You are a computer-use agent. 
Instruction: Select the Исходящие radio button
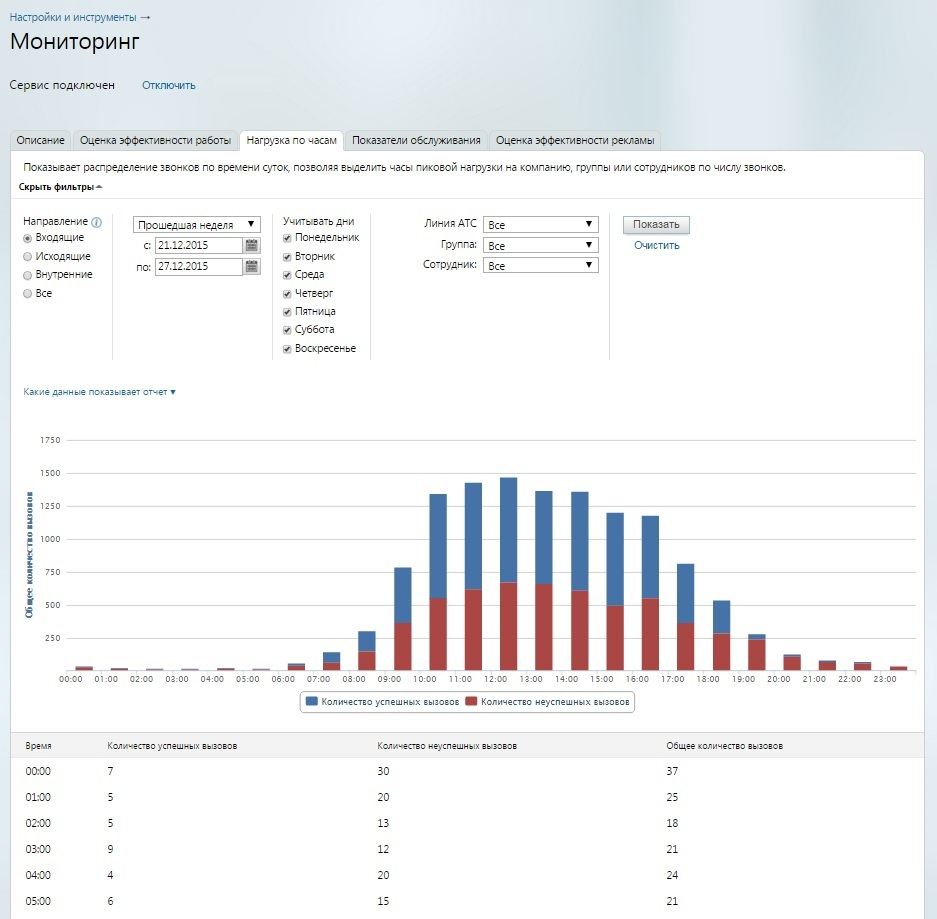(28, 257)
